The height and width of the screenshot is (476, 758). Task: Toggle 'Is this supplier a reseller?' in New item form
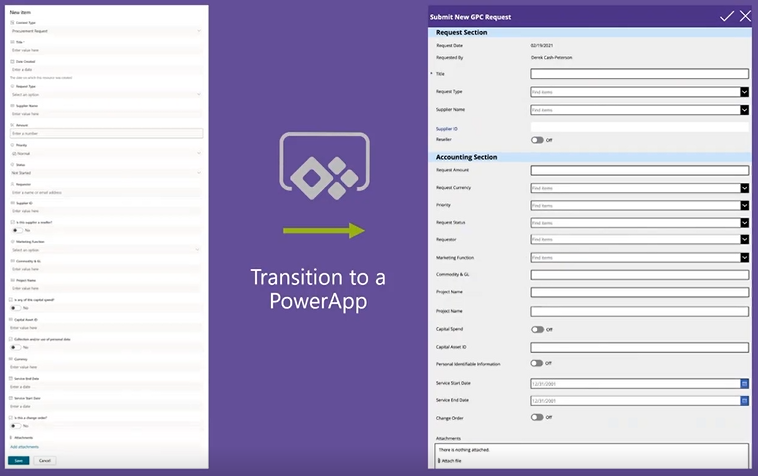pyautogui.click(x=17, y=230)
